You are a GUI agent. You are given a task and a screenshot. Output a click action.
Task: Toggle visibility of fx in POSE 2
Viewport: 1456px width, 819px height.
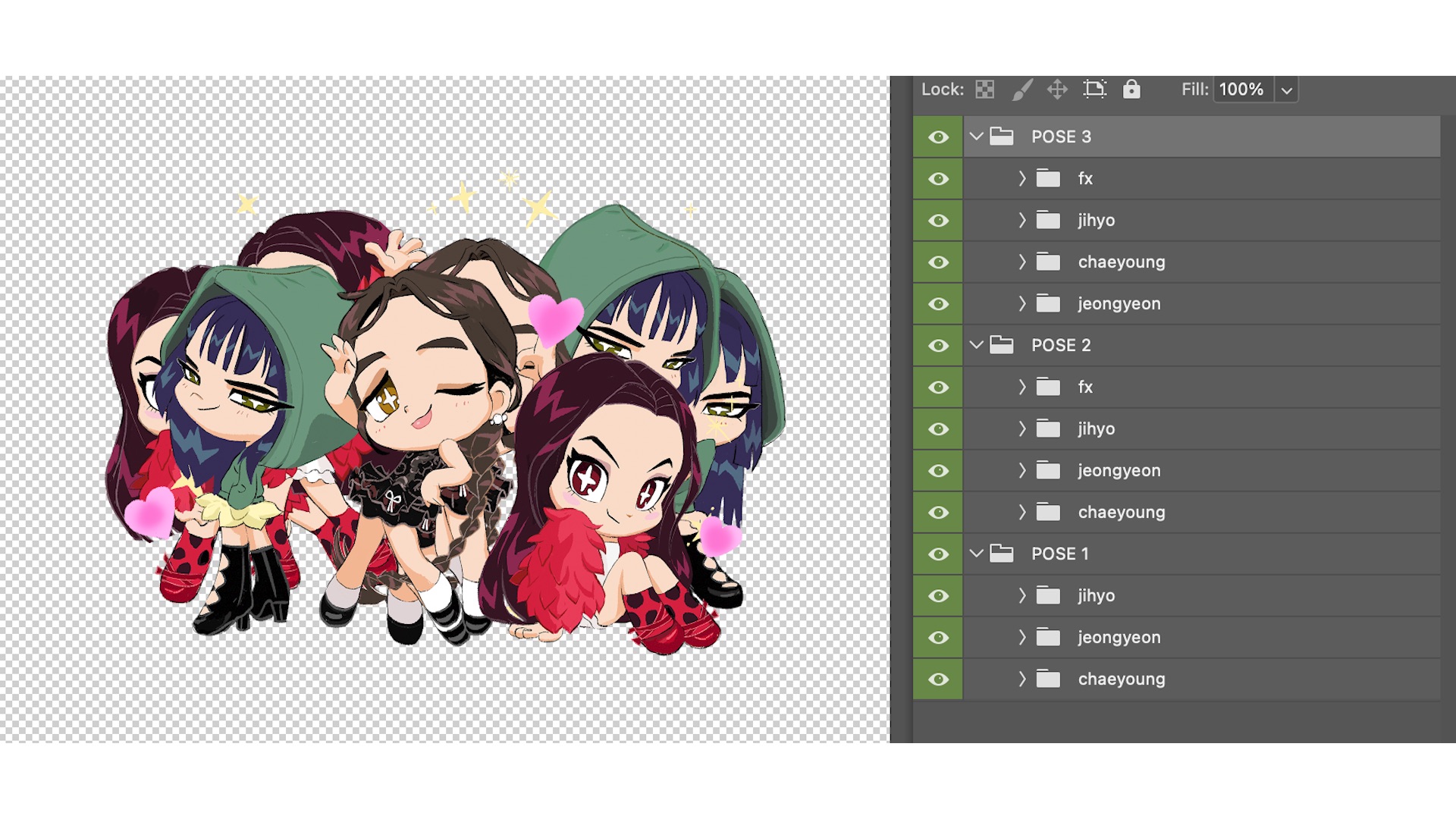pos(938,387)
